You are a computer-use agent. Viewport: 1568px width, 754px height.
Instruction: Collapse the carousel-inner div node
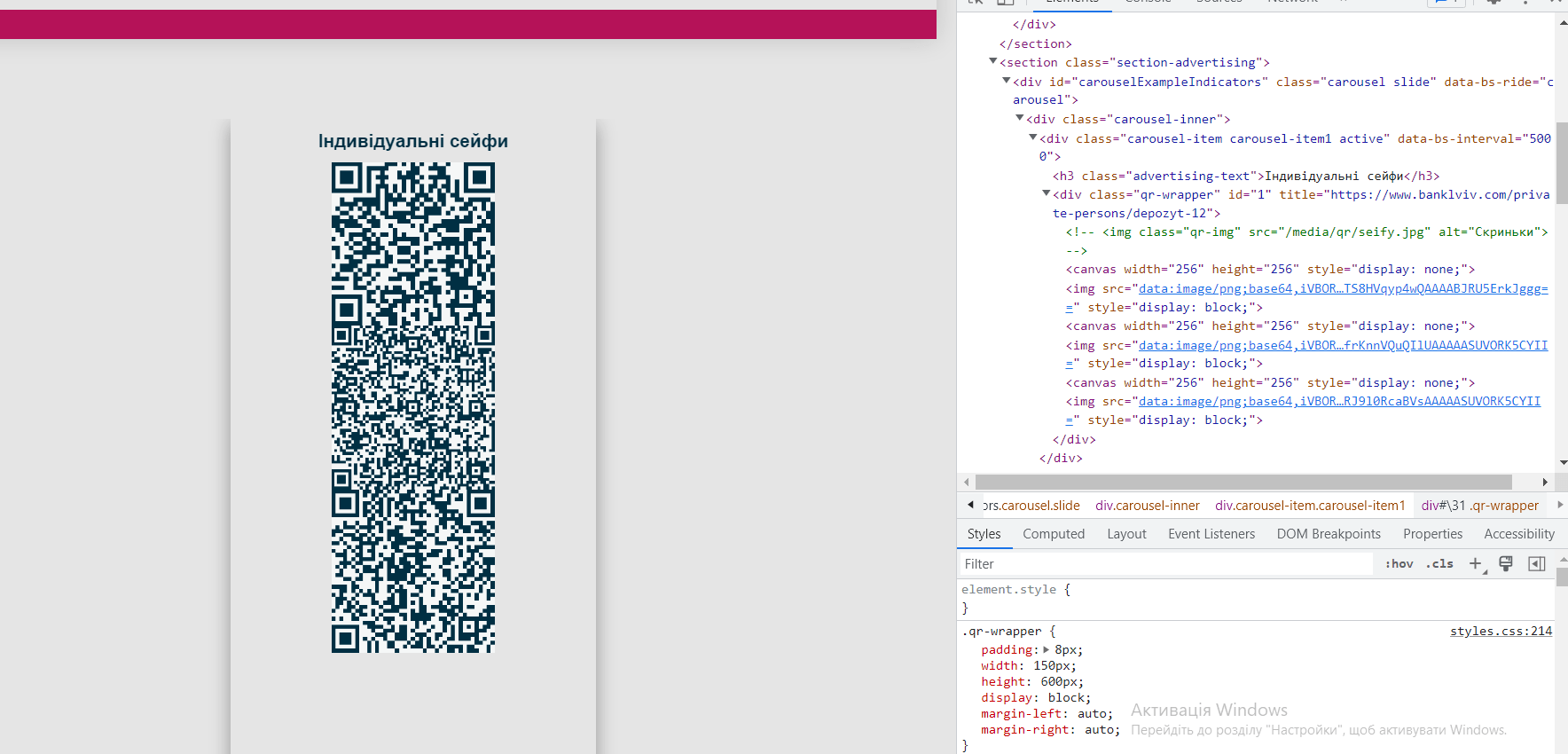click(1020, 118)
